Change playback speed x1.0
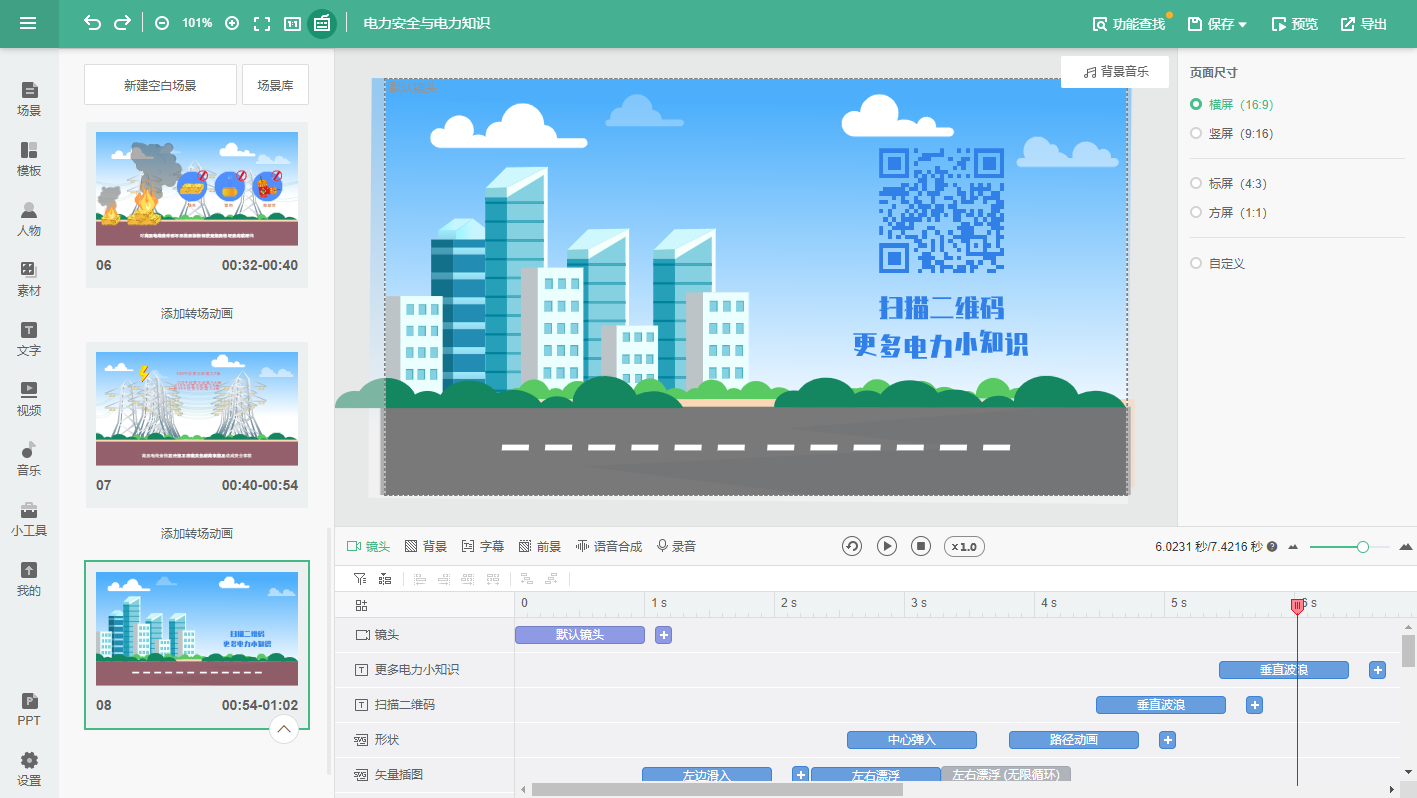This screenshot has width=1417, height=798. (x=964, y=546)
